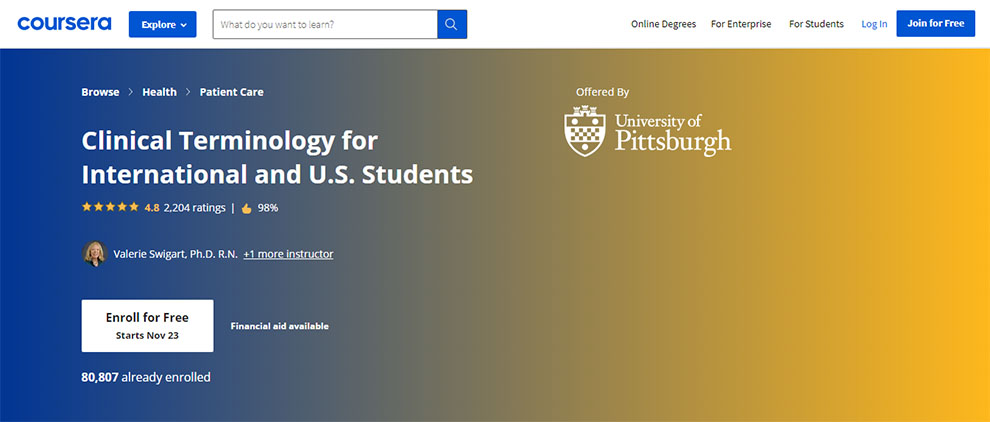The width and height of the screenshot is (990, 422).
Task: Open Online Degrees menu item
Action: pos(663,24)
